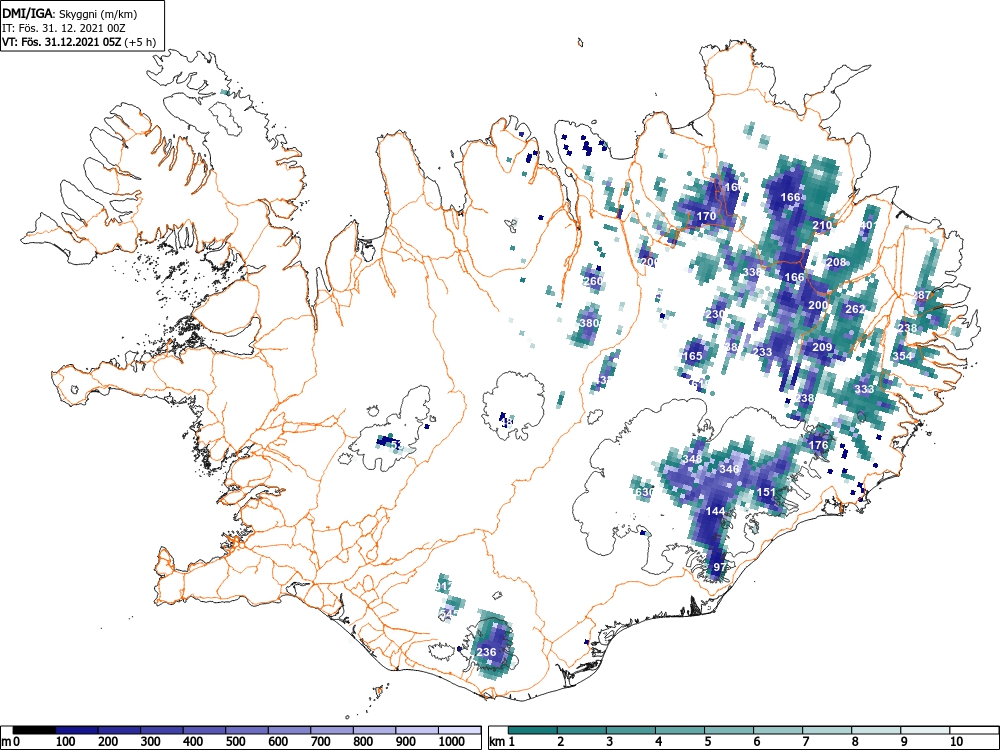The height and width of the screenshot is (750, 1000).
Task: Click the 500 label on the metre scale
Action: (235, 742)
